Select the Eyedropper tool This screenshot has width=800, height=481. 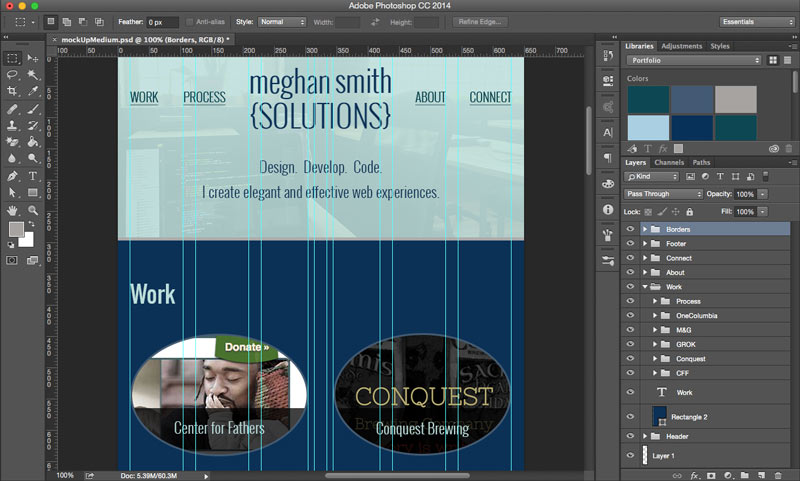(33, 91)
